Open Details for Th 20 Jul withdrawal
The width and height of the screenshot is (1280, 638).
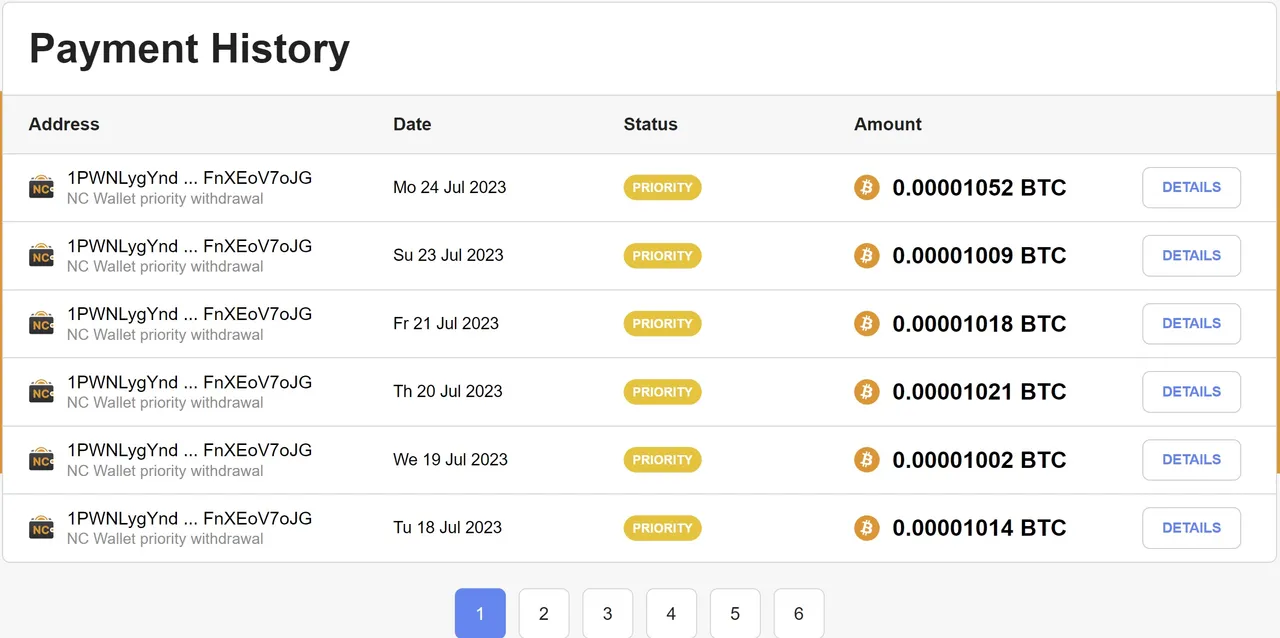pyautogui.click(x=1191, y=391)
